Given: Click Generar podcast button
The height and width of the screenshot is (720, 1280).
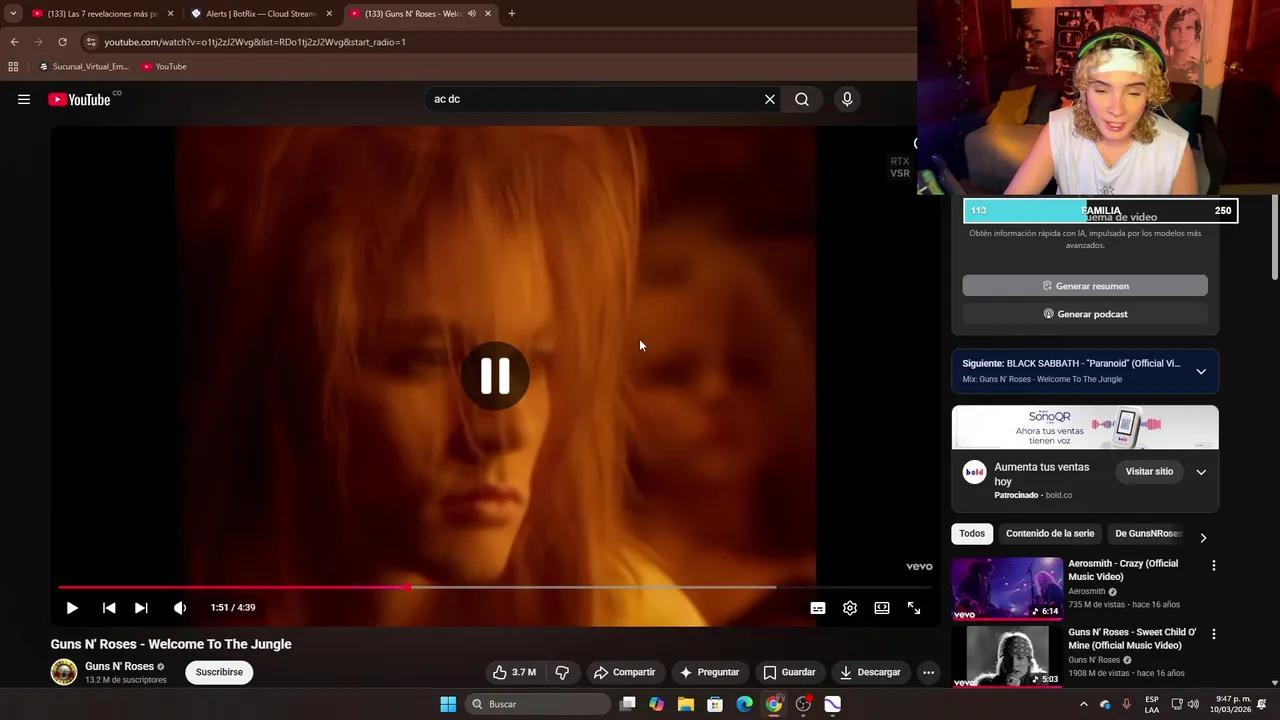Looking at the screenshot, I should tap(1085, 314).
